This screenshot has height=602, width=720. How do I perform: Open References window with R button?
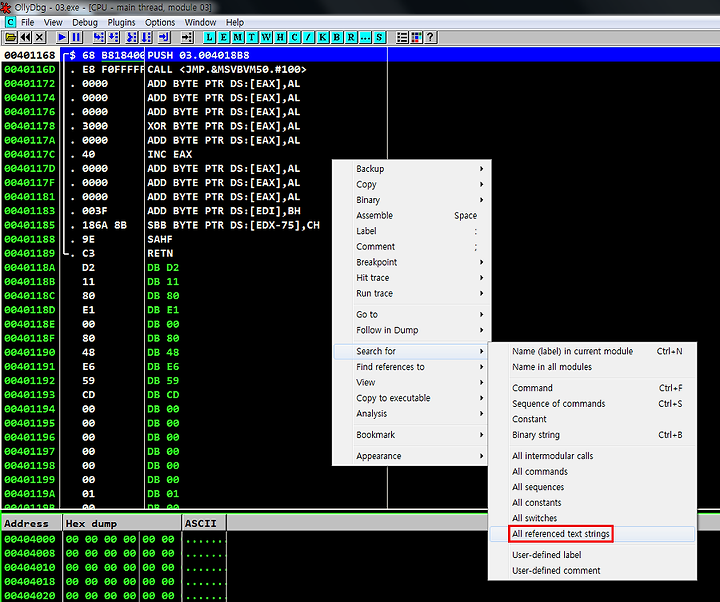351,37
